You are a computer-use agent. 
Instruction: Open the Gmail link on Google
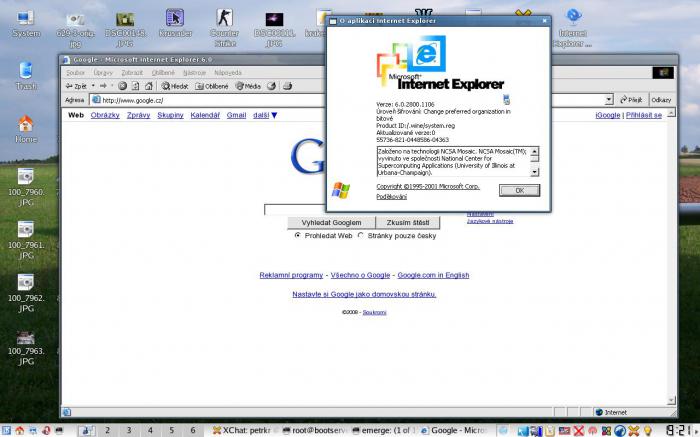[x=236, y=115]
